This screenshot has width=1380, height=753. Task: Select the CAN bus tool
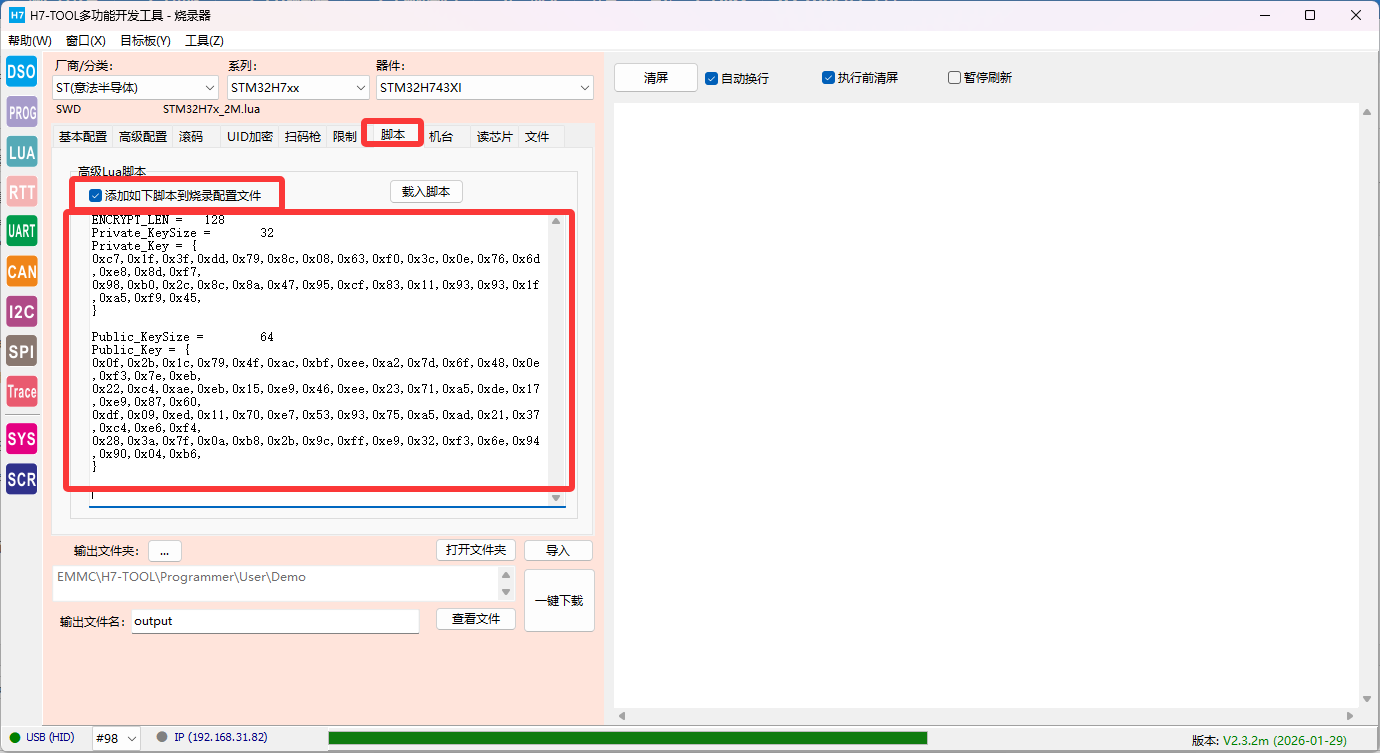coord(22,271)
